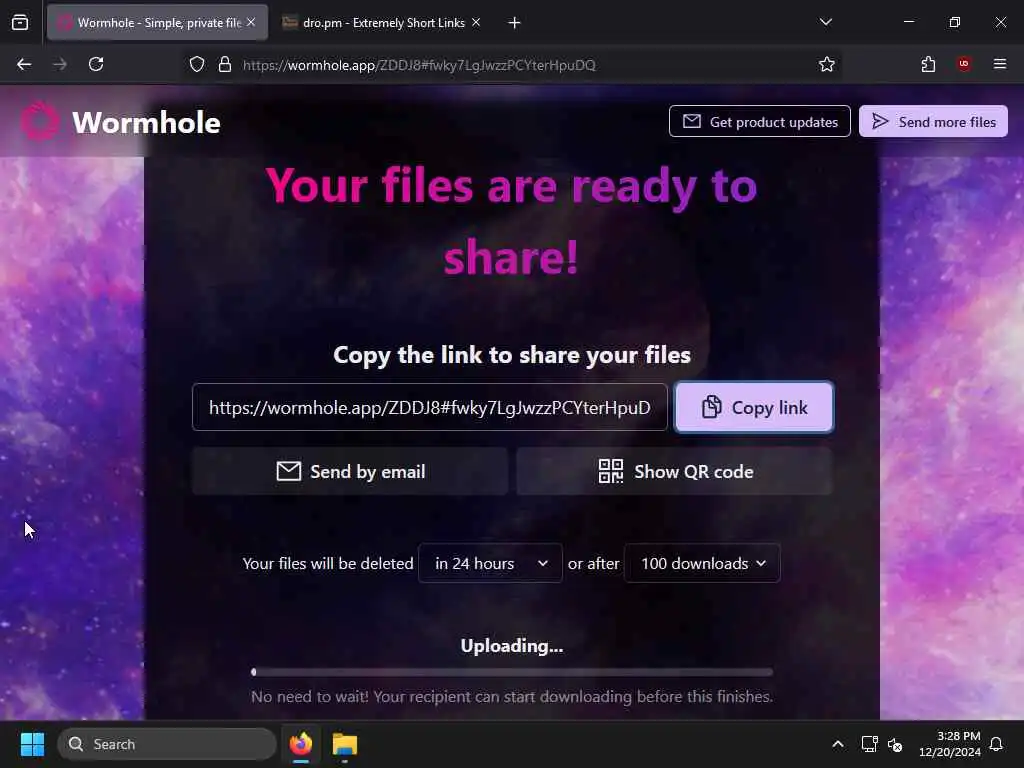
Task: Click Send more files button
Action: coord(933,121)
